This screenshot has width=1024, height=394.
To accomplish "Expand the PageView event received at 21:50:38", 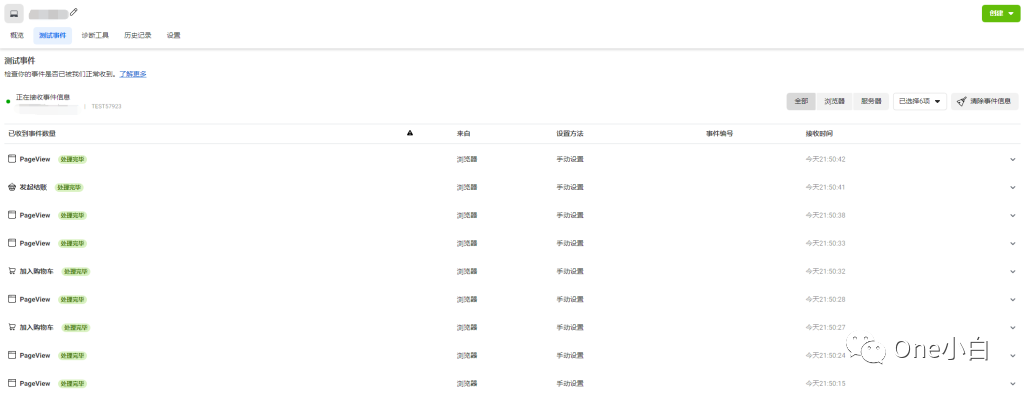I will click(1013, 216).
